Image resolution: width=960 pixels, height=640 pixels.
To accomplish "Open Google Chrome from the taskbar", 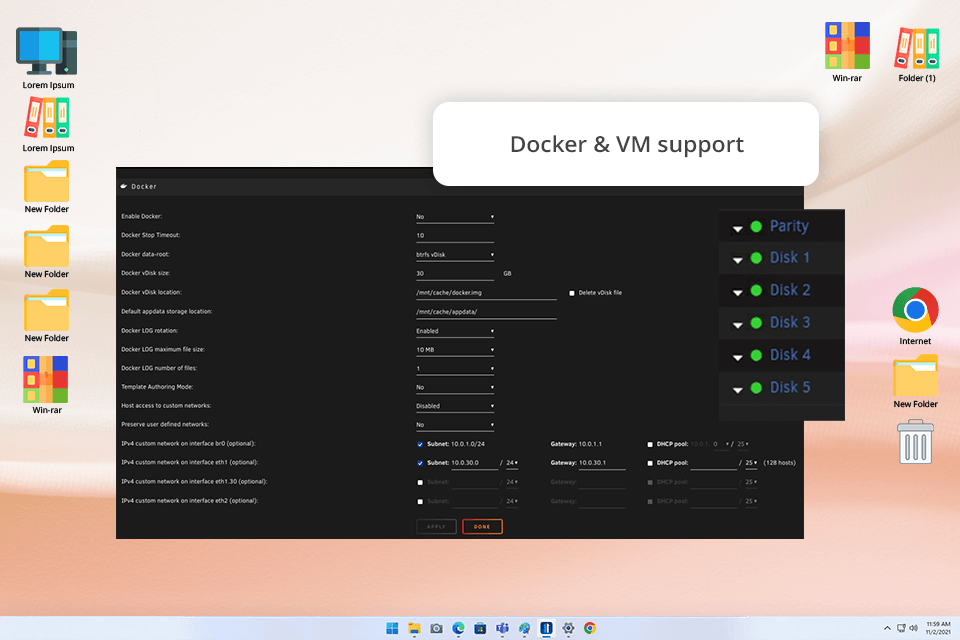I will [x=590, y=628].
